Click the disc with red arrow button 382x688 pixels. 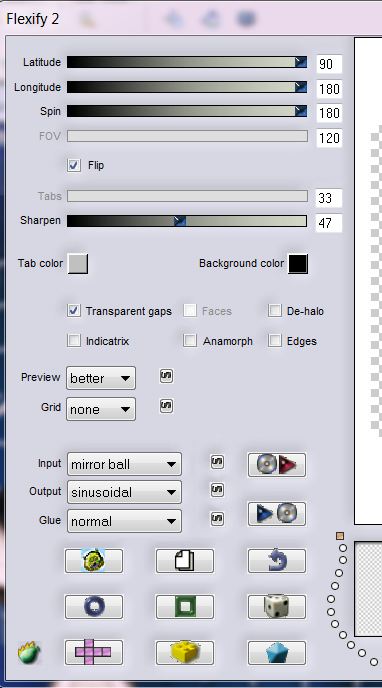point(277,464)
